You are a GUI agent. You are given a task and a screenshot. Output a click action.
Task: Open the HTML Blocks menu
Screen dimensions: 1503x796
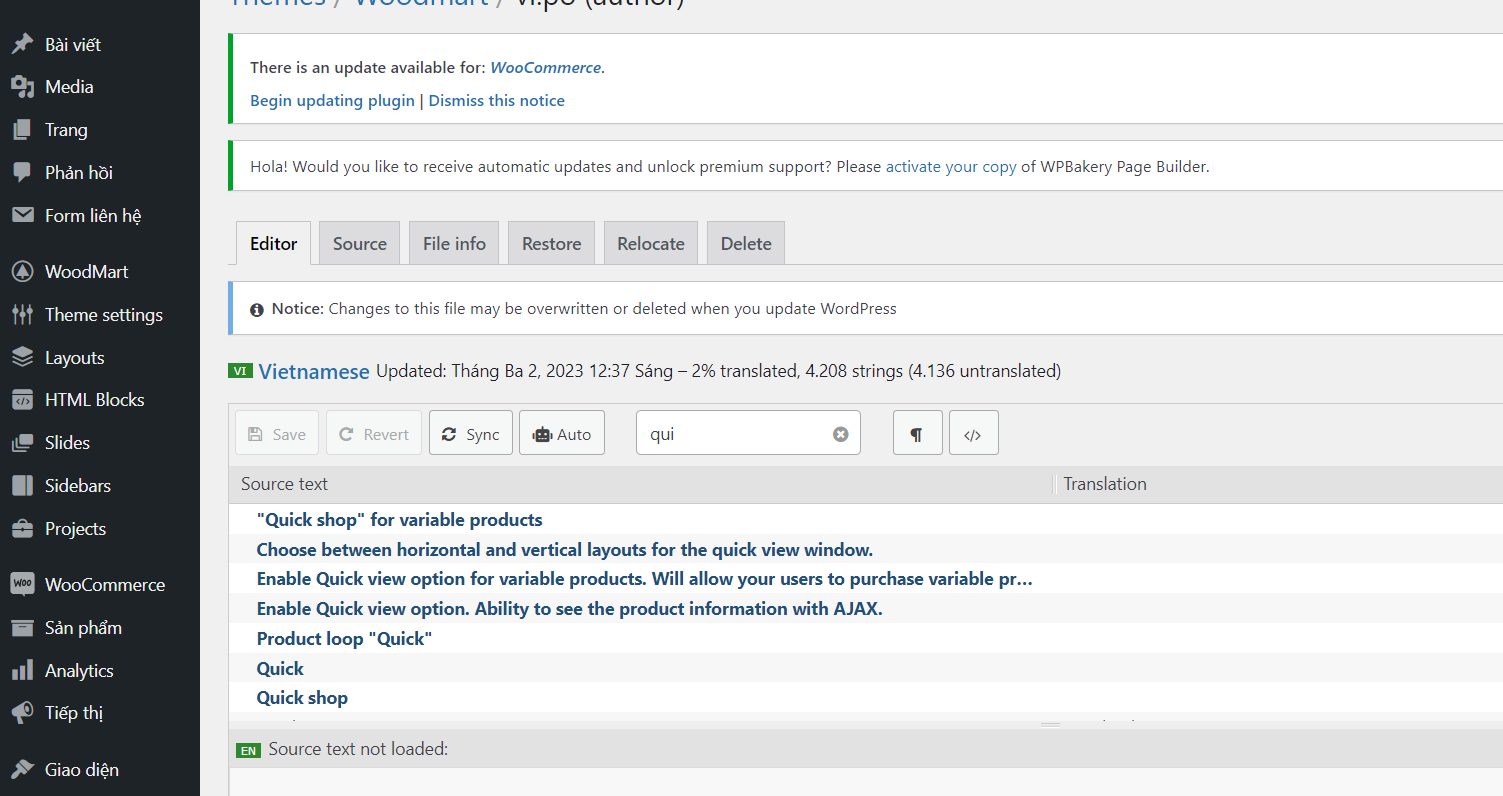pyautogui.click(x=94, y=400)
